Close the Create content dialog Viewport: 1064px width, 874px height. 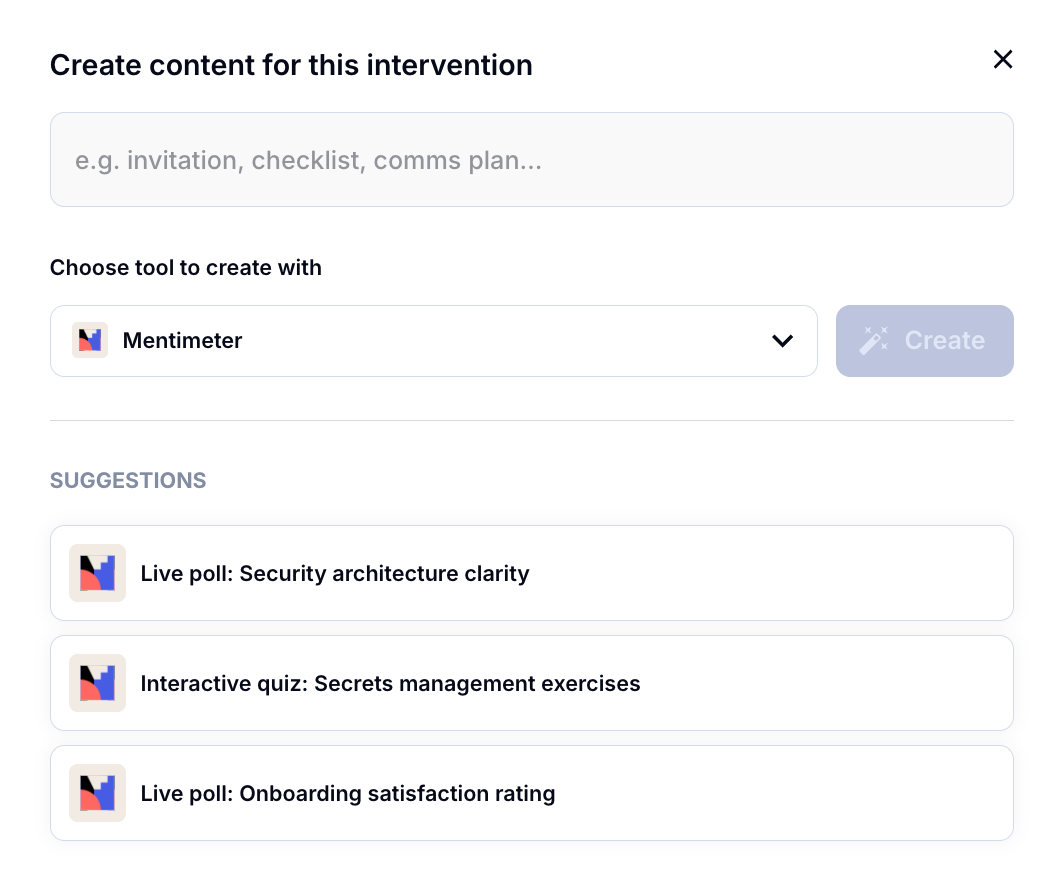click(x=1002, y=60)
